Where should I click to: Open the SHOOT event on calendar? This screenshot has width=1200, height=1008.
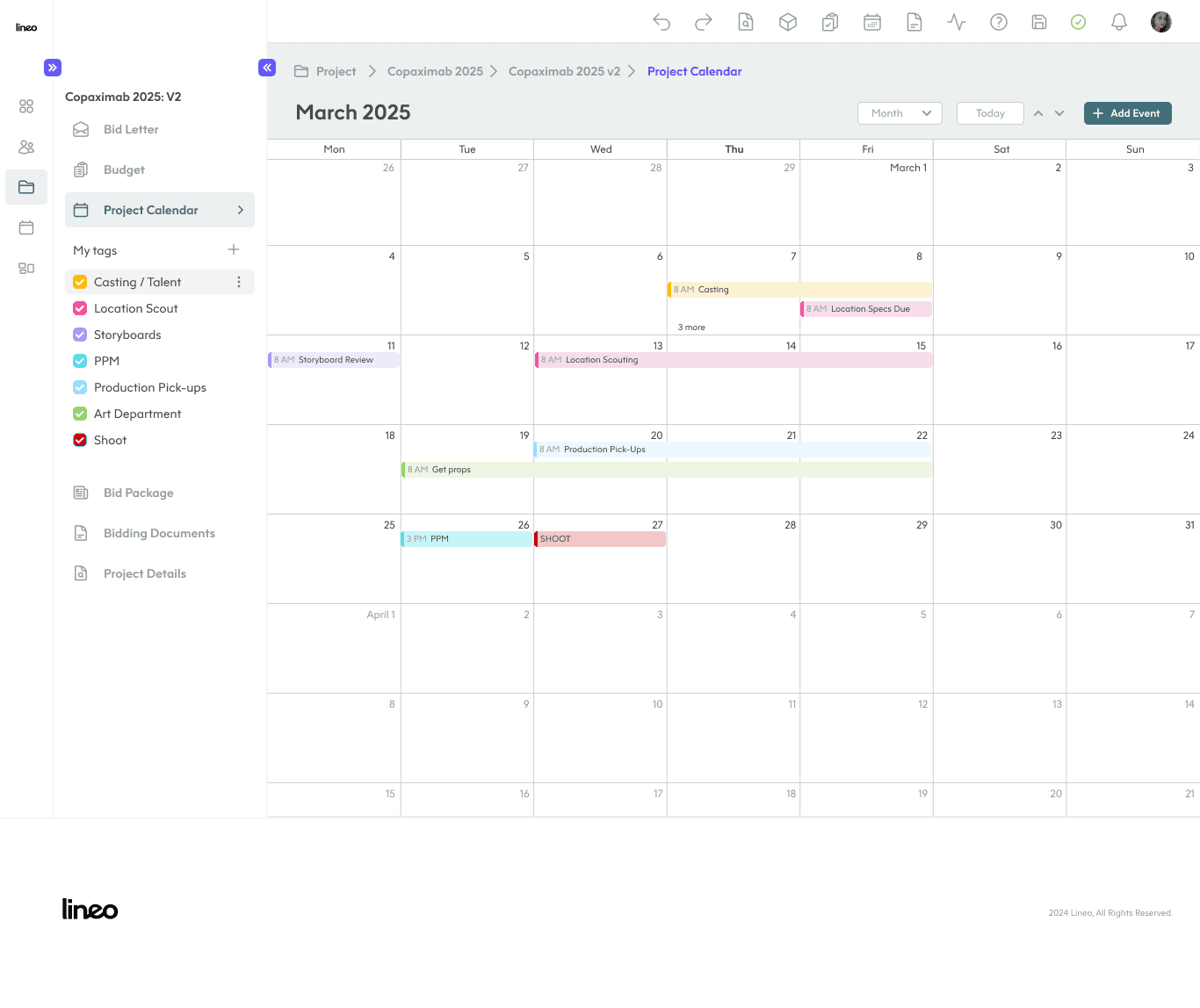(x=600, y=539)
